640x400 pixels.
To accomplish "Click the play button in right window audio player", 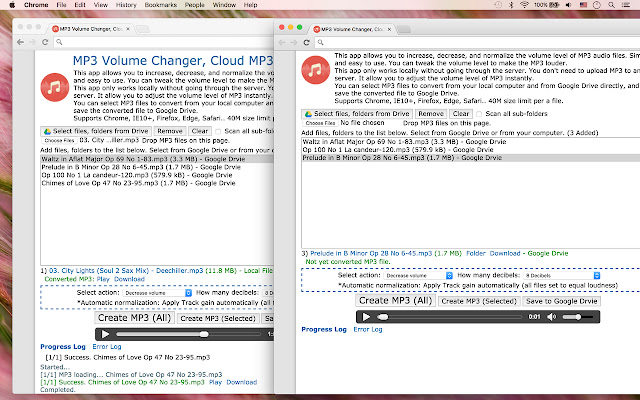I will pos(366,317).
